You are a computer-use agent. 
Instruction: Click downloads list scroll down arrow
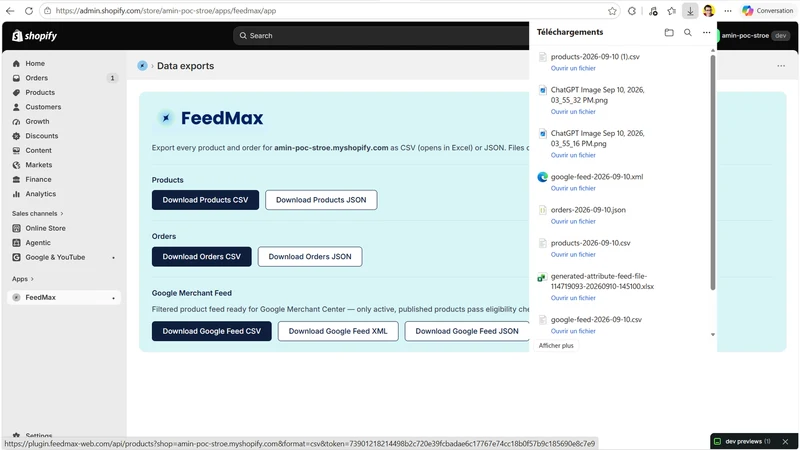(713, 335)
